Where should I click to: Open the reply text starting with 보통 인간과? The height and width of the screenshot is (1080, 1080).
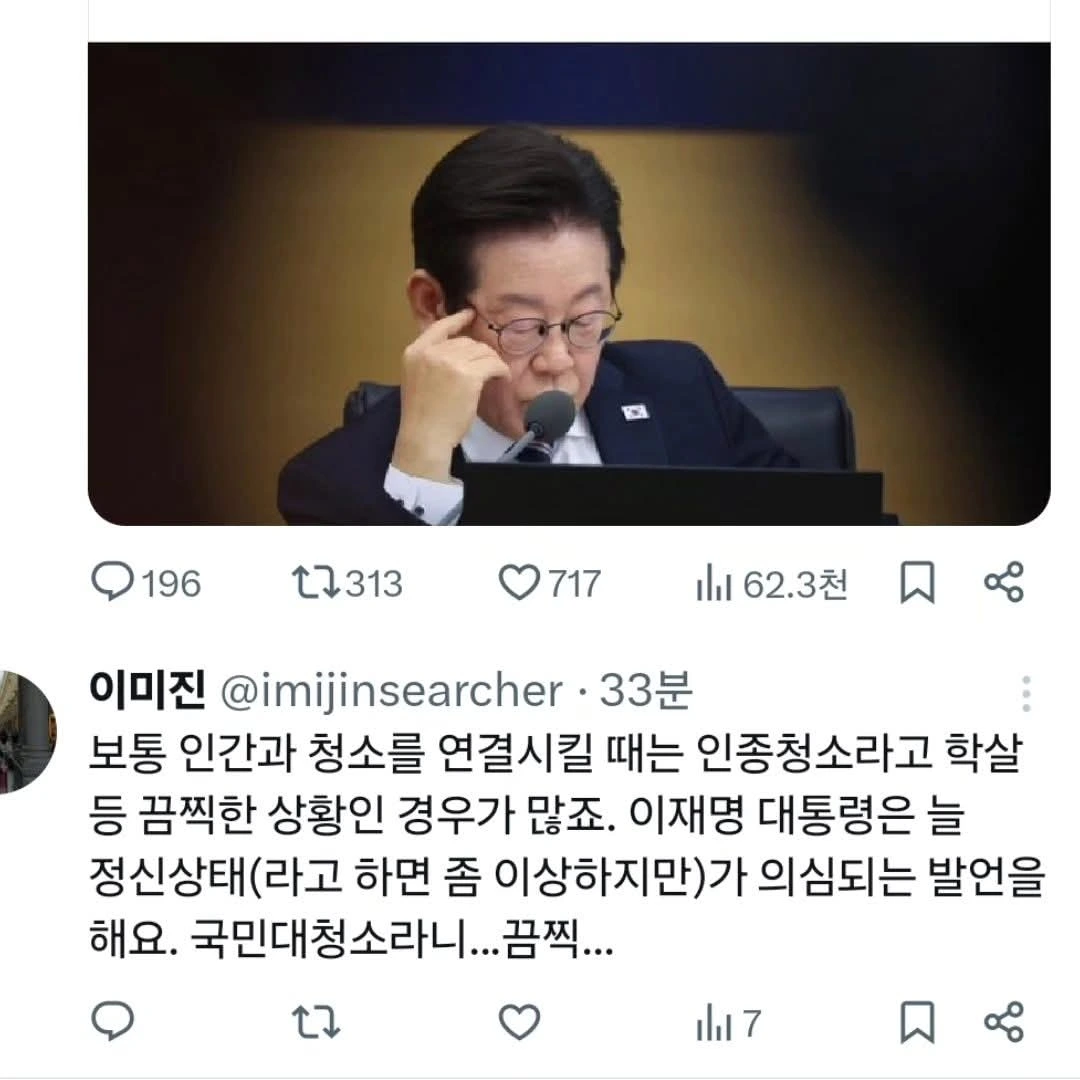coord(567,845)
